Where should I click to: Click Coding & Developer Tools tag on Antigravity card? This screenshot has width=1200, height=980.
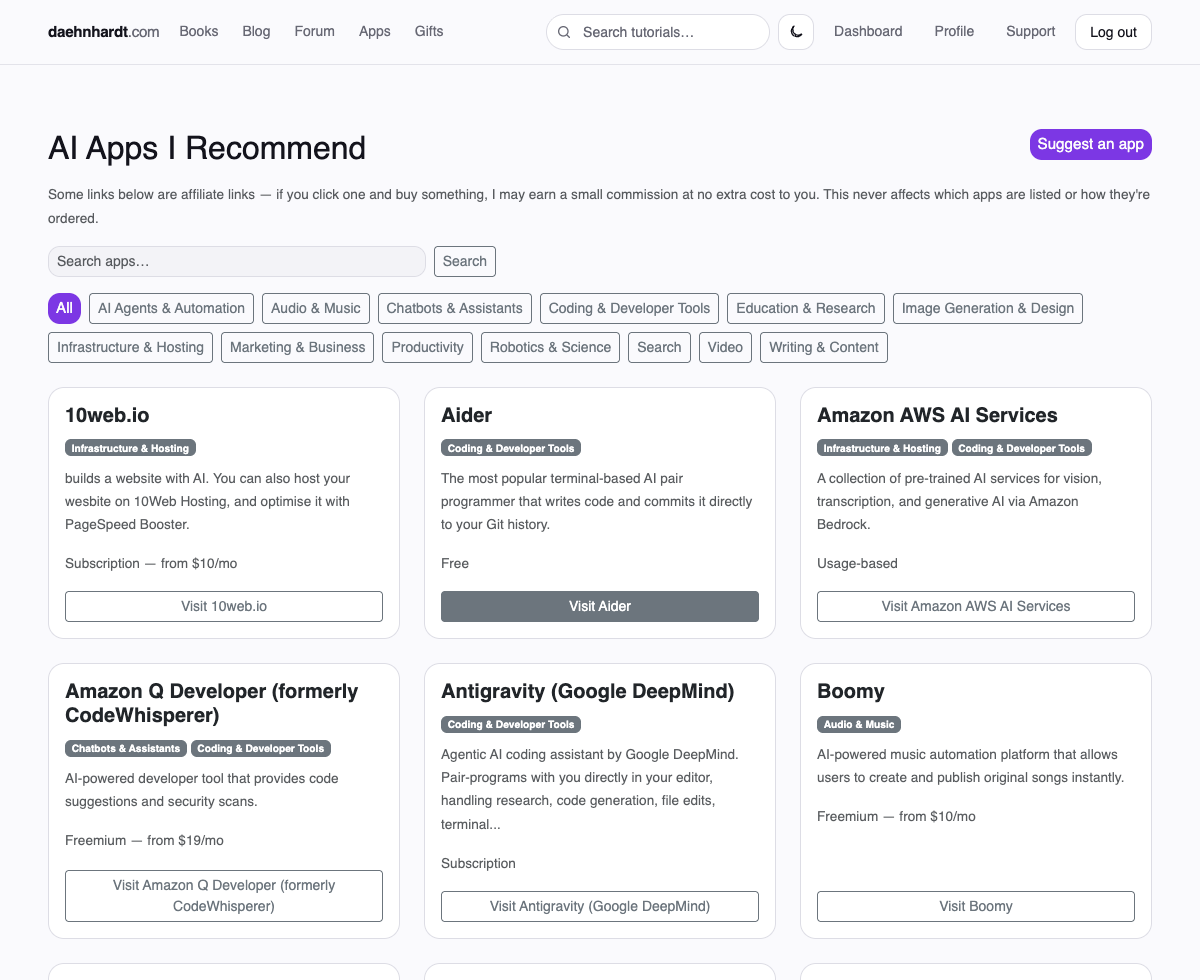tap(511, 724)
